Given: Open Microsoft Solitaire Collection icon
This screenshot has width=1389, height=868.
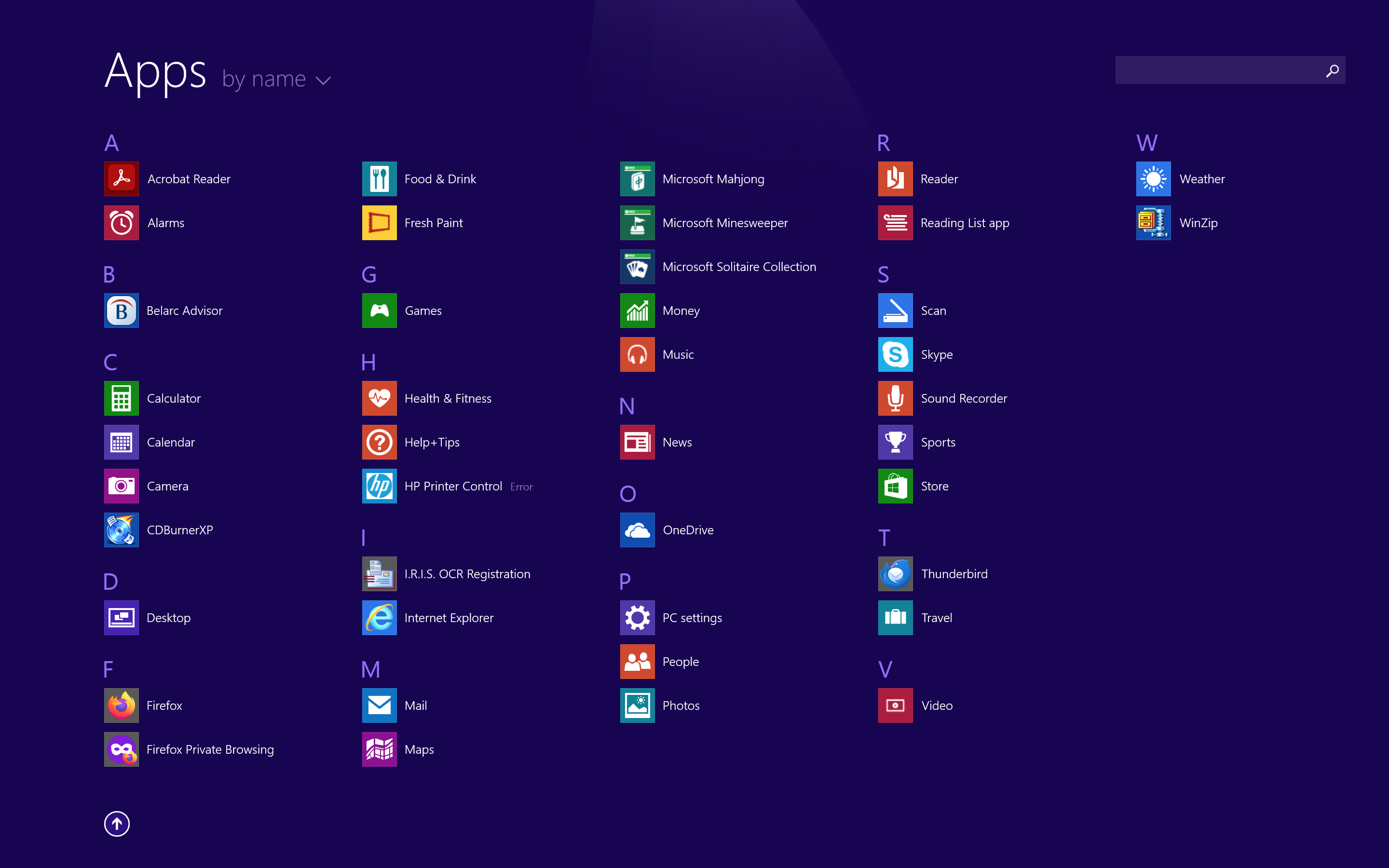Looking at the screenshot, I should [x=637, y=266].
